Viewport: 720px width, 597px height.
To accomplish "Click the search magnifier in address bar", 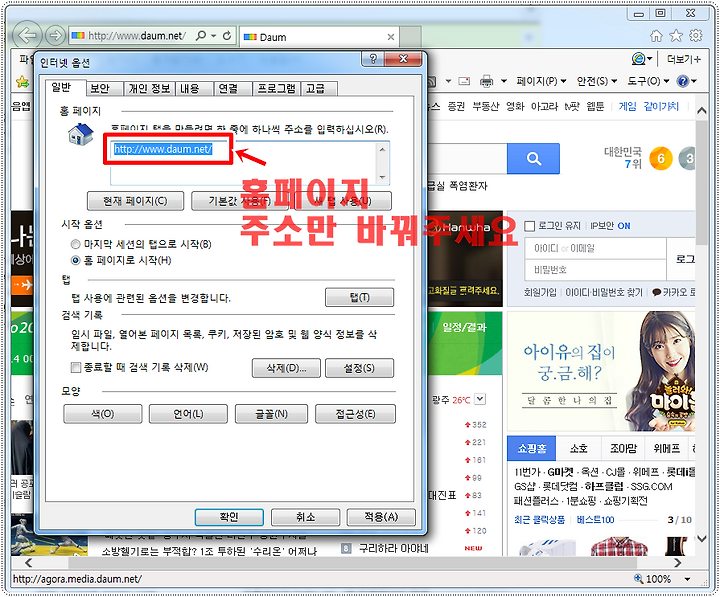I will (x=201, y=35).
